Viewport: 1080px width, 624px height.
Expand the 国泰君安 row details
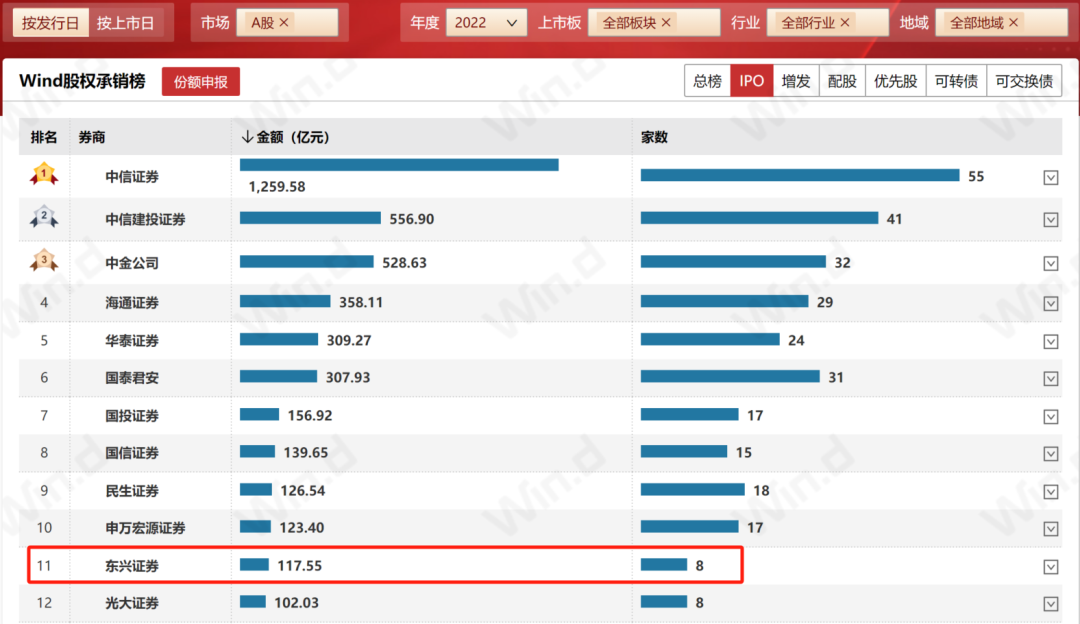[x=1050, y=378]
